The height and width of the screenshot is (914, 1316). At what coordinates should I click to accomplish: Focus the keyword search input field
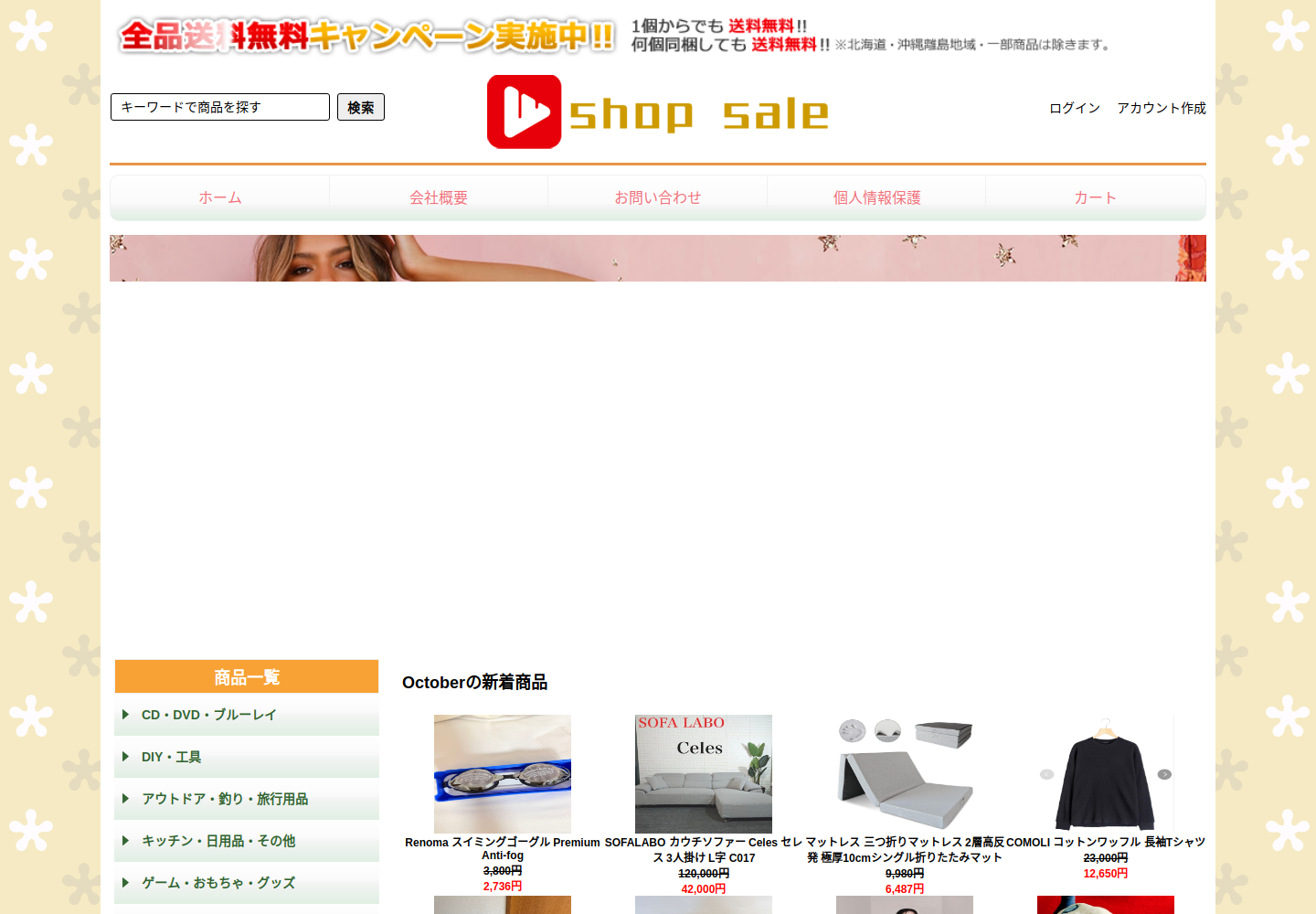coord(220,107)
